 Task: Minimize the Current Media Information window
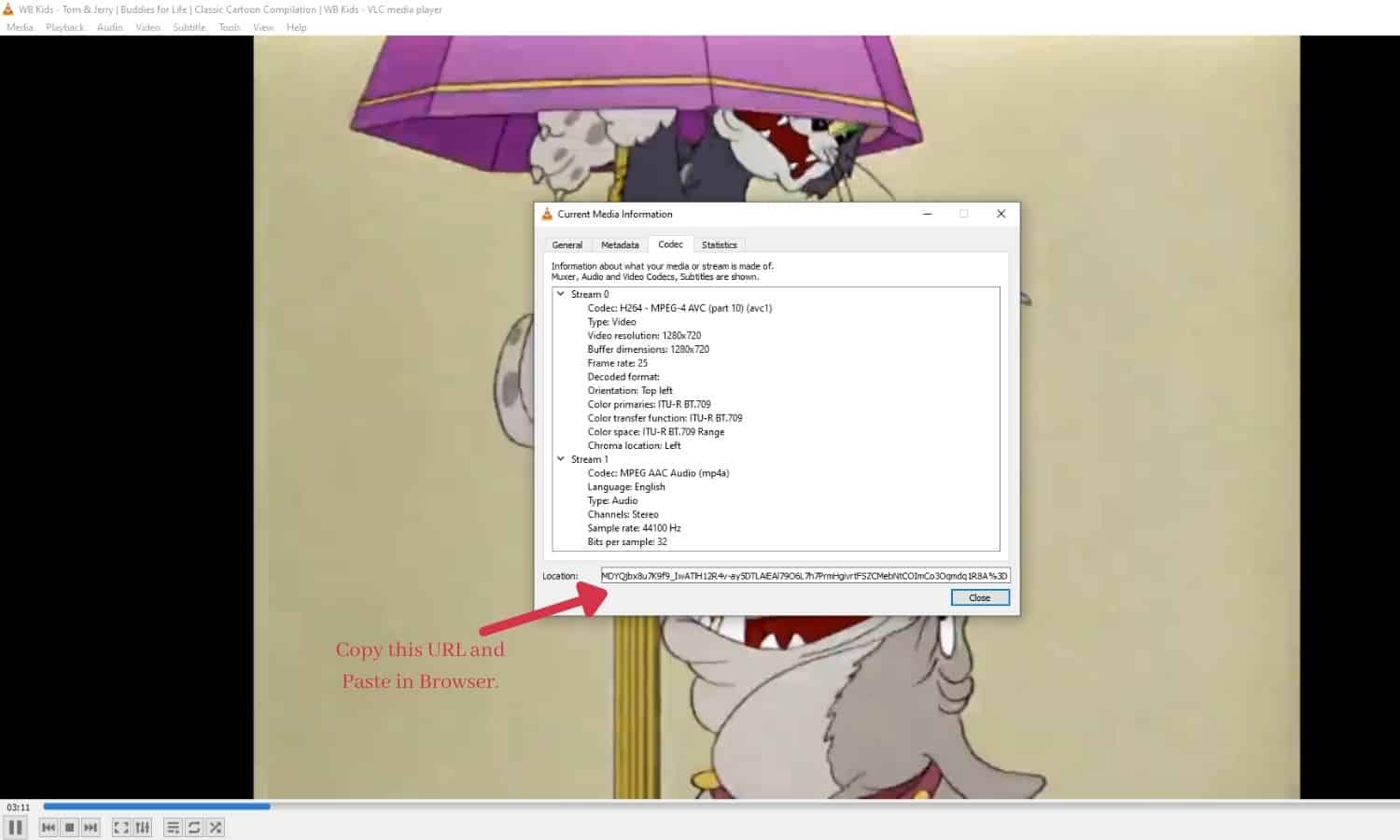tap(928, 214)
